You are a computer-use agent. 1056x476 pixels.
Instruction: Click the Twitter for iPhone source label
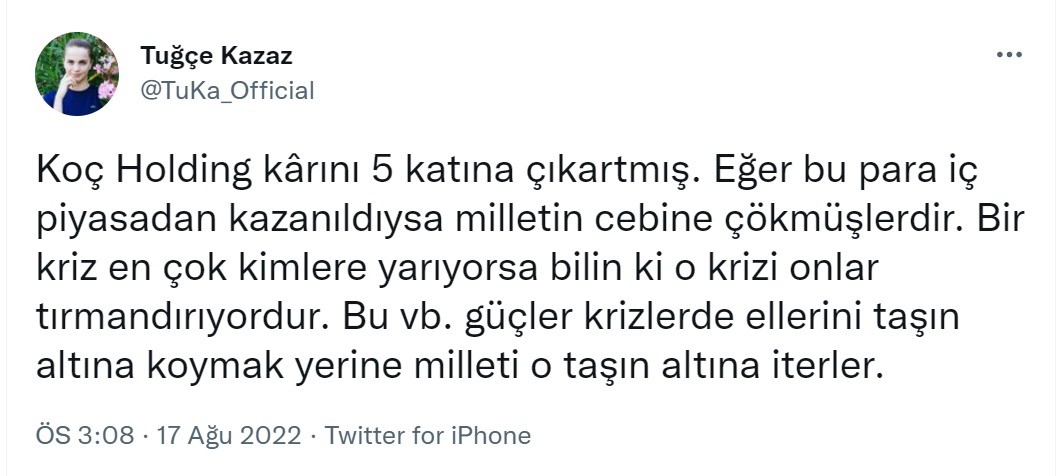click(x=428, y=436)
